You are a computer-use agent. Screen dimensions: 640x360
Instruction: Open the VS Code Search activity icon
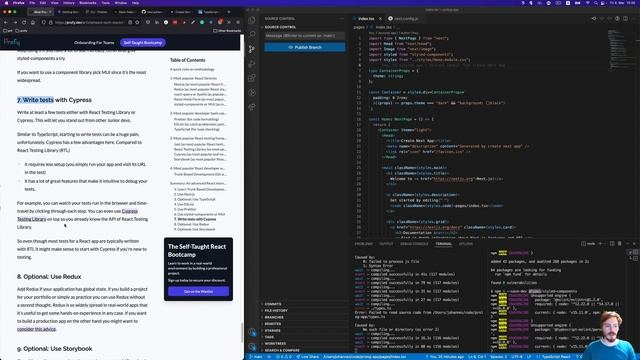pos(252,34)
